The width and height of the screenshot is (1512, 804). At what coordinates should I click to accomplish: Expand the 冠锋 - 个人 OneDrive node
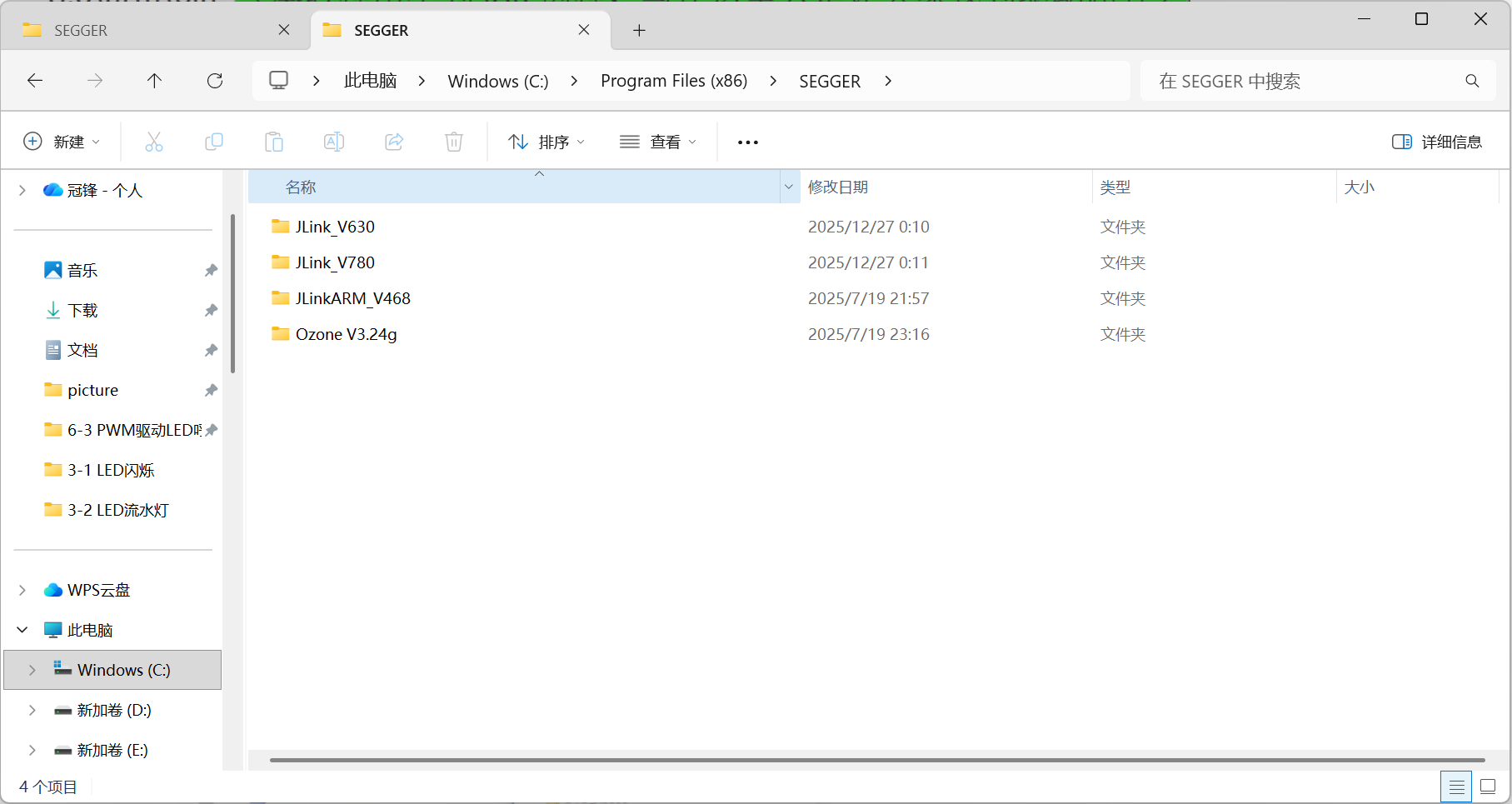[22, 191]
